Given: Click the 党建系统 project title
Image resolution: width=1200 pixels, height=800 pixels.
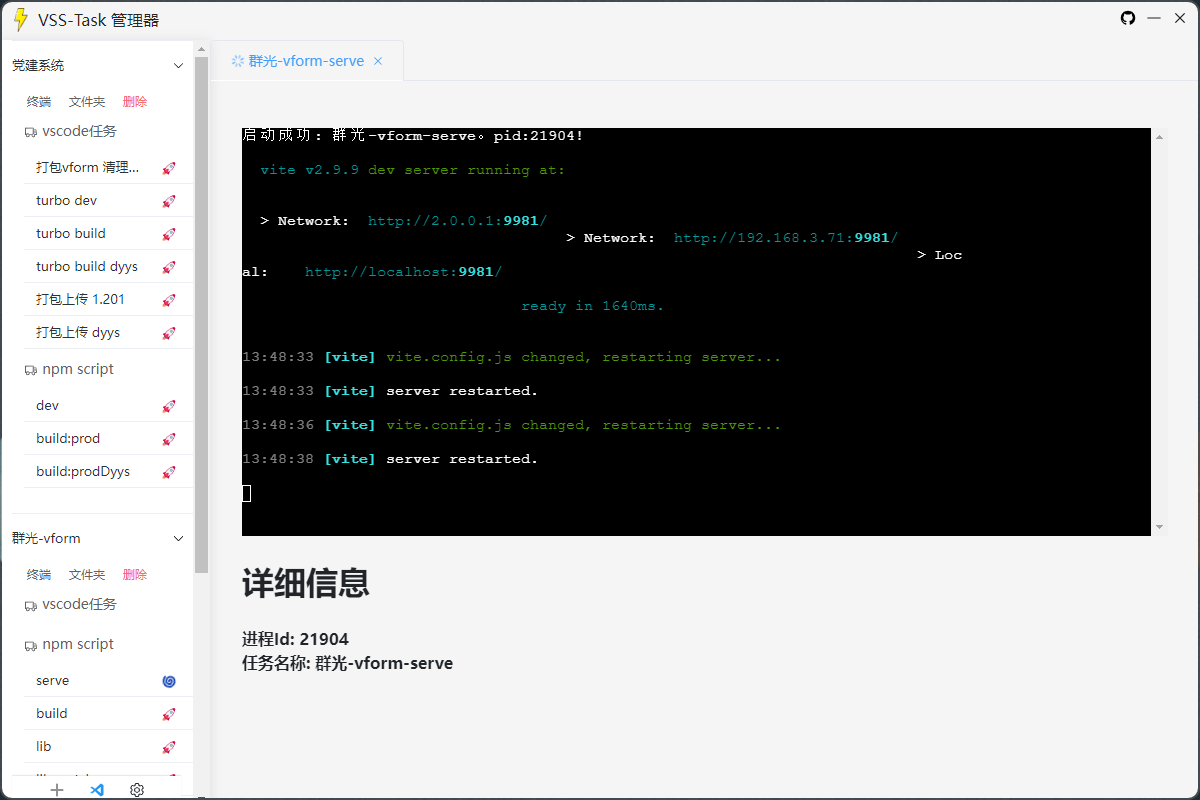Looking at the screenshot, I should [x=38, y=66].
